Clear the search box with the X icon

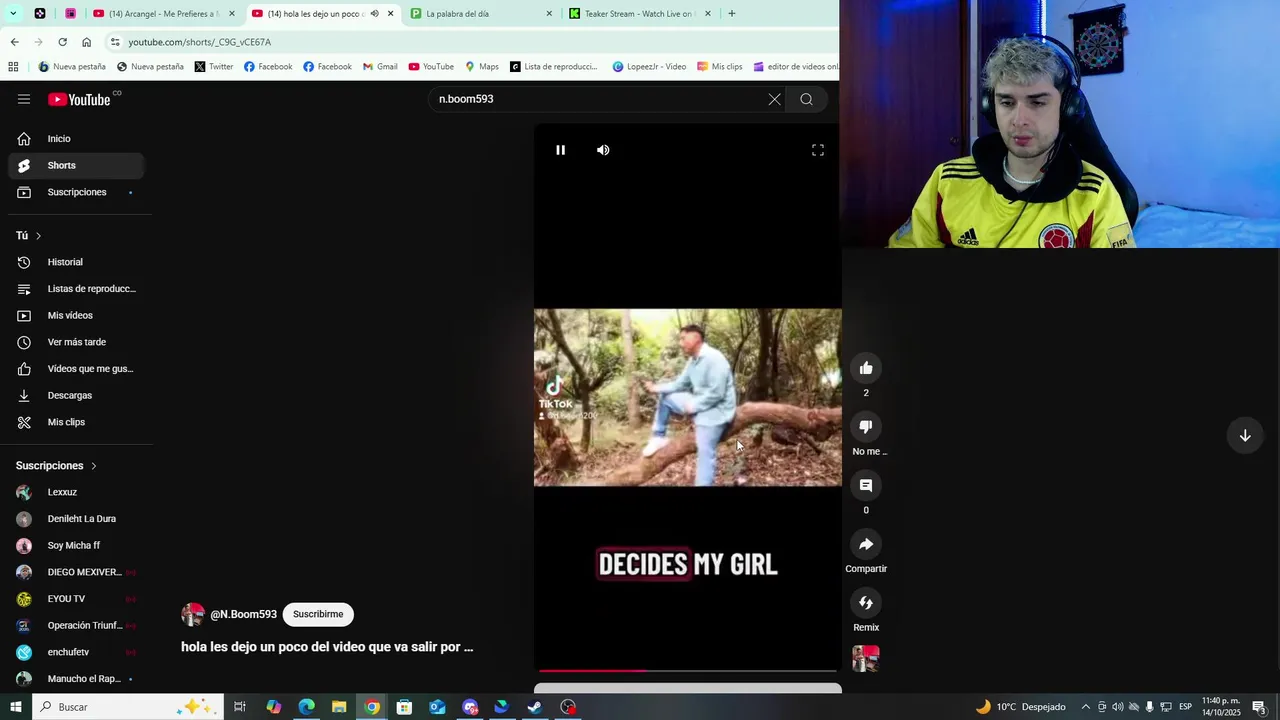(774, 99)
